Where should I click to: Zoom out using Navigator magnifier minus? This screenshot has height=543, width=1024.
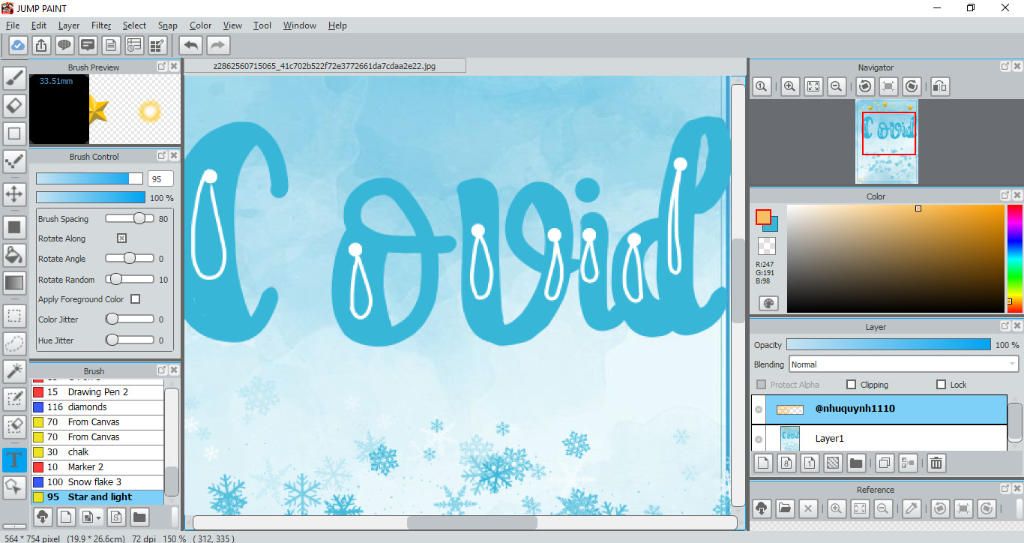pyautogui.click(x=836, y=86)
